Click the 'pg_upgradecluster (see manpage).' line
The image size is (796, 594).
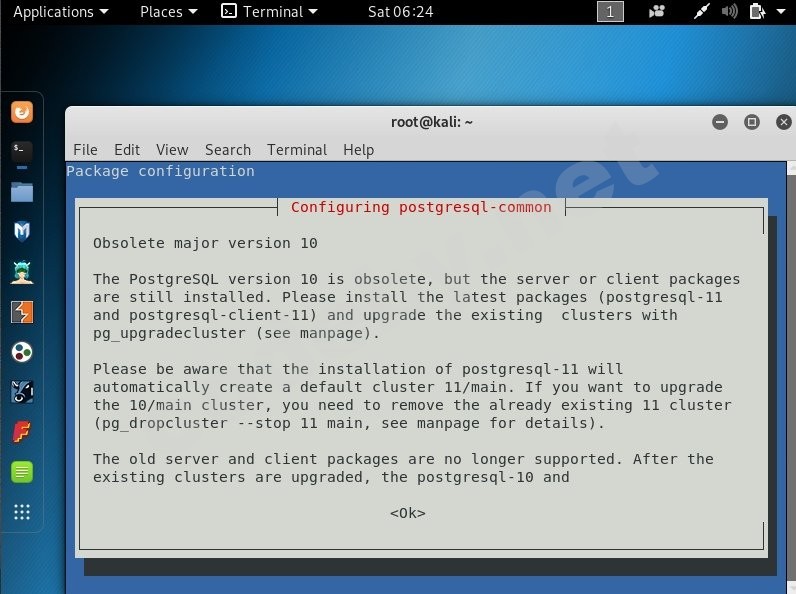tap(236, 334)
